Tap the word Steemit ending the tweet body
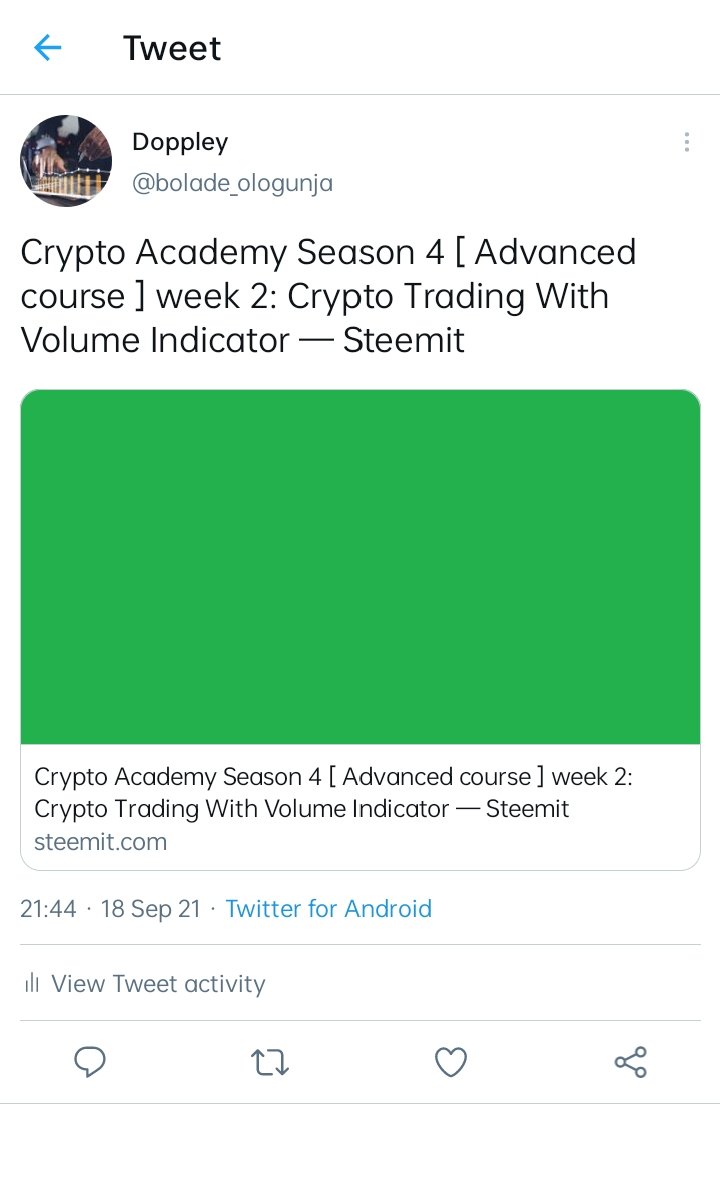Screen dimensions: 720x1179 point(404,340)
